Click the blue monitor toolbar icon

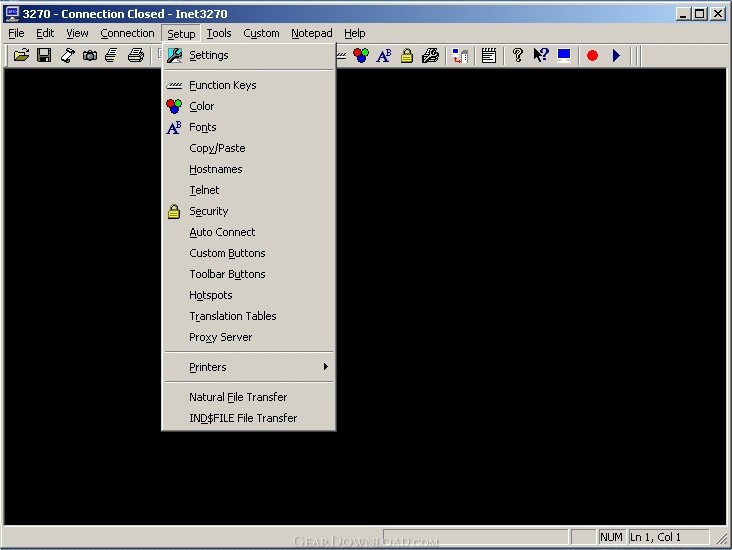564,56
